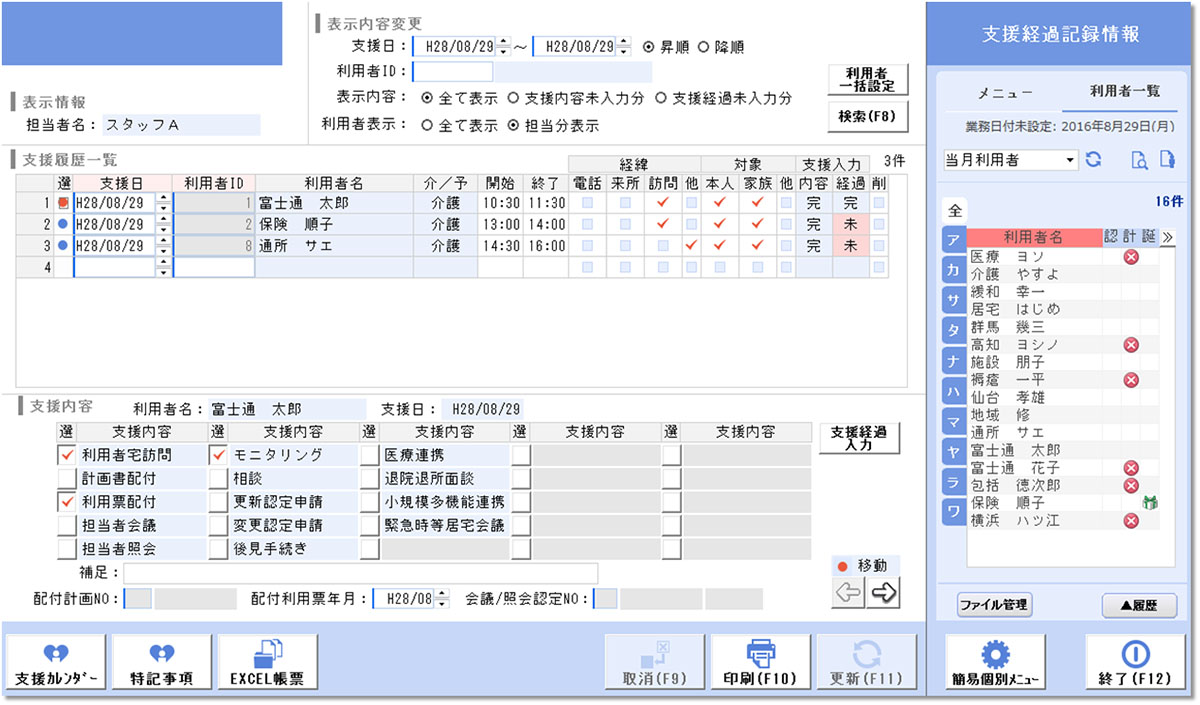Screen dimensions: 1200x705
Task: Open 特記事項 special notes
Action: pyautogui.click(x=161, y=663)
